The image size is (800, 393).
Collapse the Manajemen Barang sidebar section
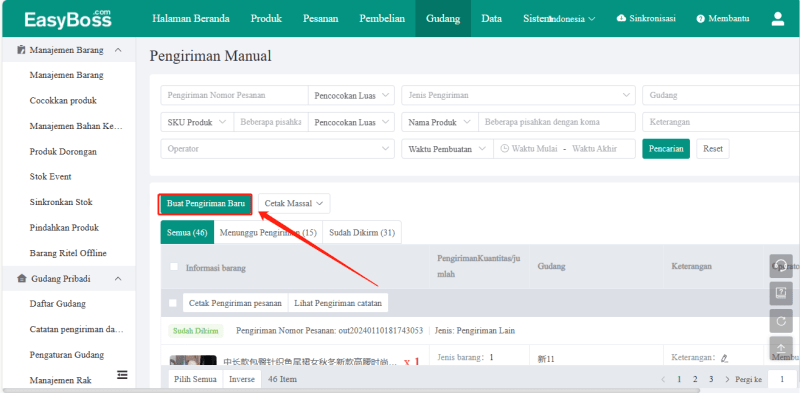(118, 50)
